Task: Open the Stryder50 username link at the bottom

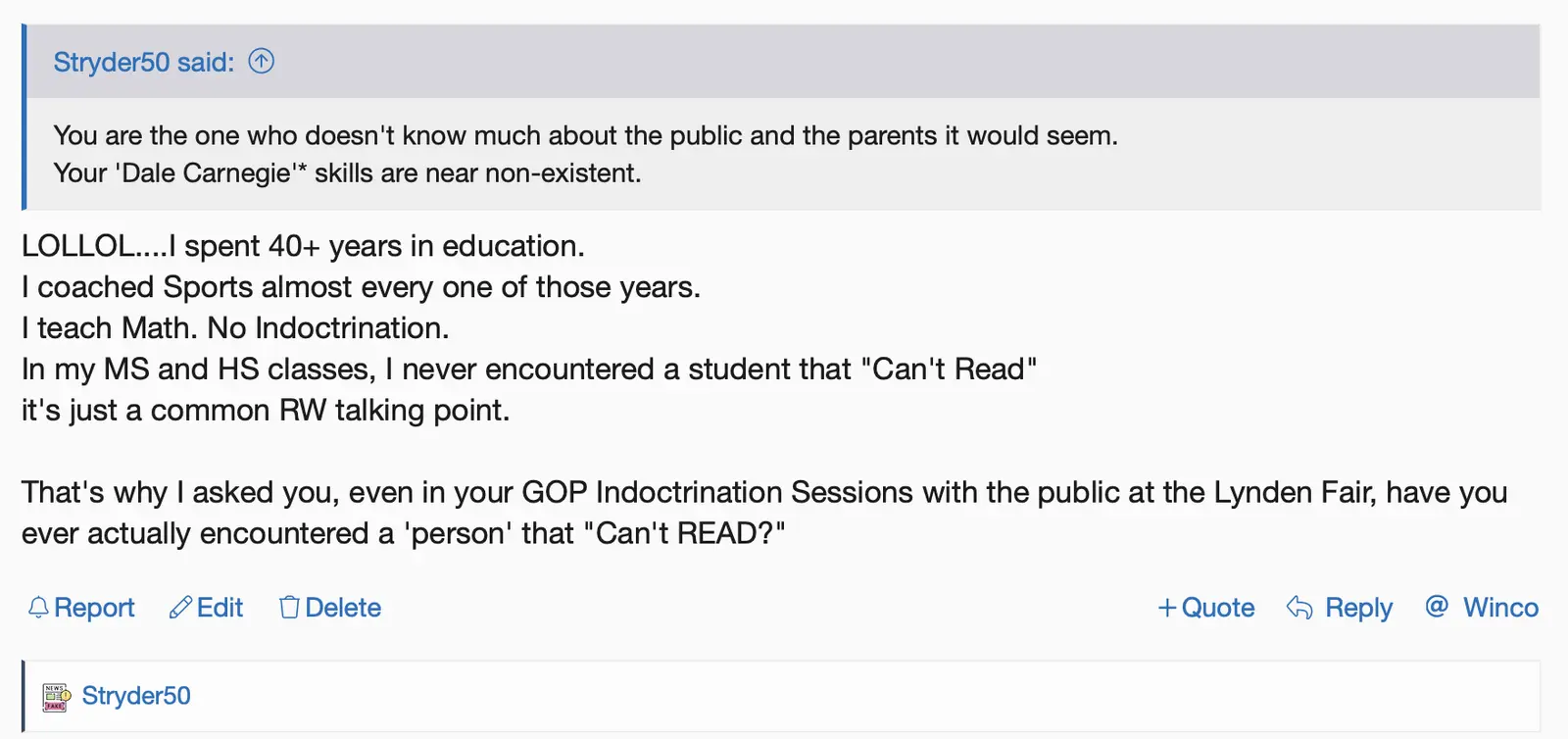Action: [x=136, y=696]
